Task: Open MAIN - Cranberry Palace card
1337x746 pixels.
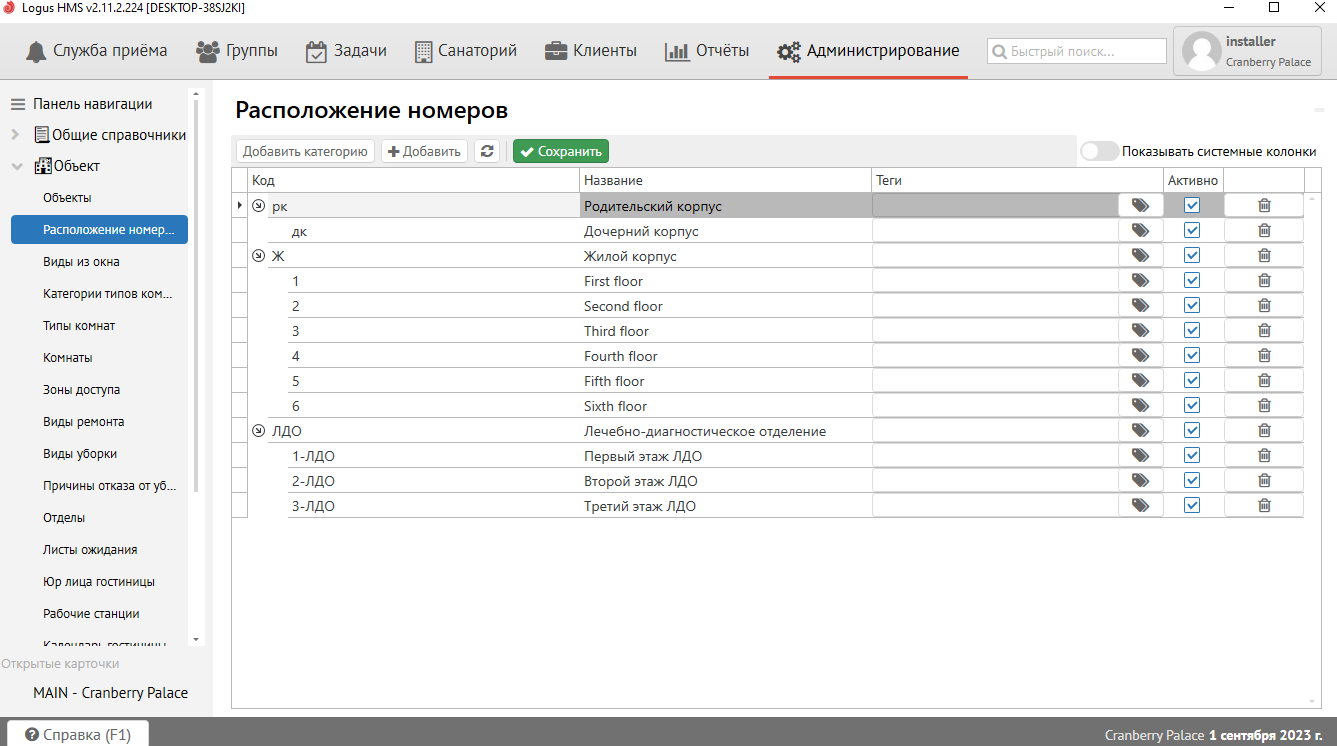Action: pyautogui.click(x=110, y=693)
